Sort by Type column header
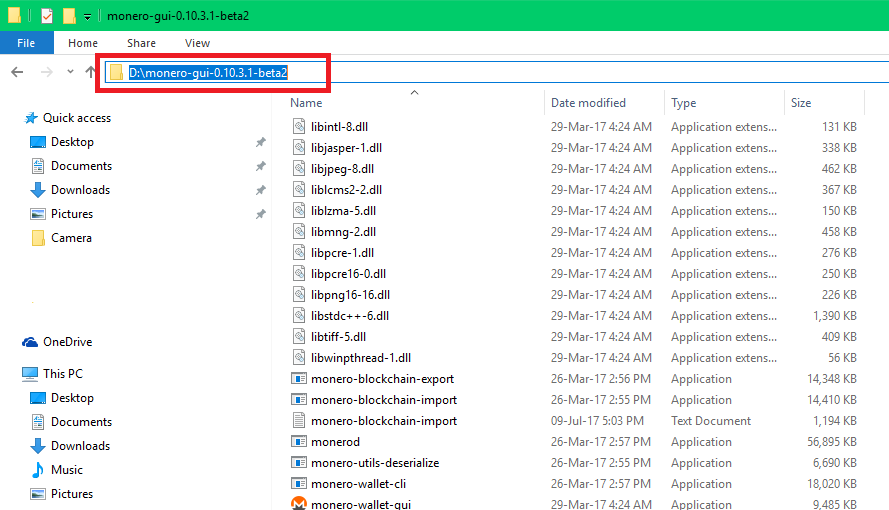889x510 pixels. (684, 103)
